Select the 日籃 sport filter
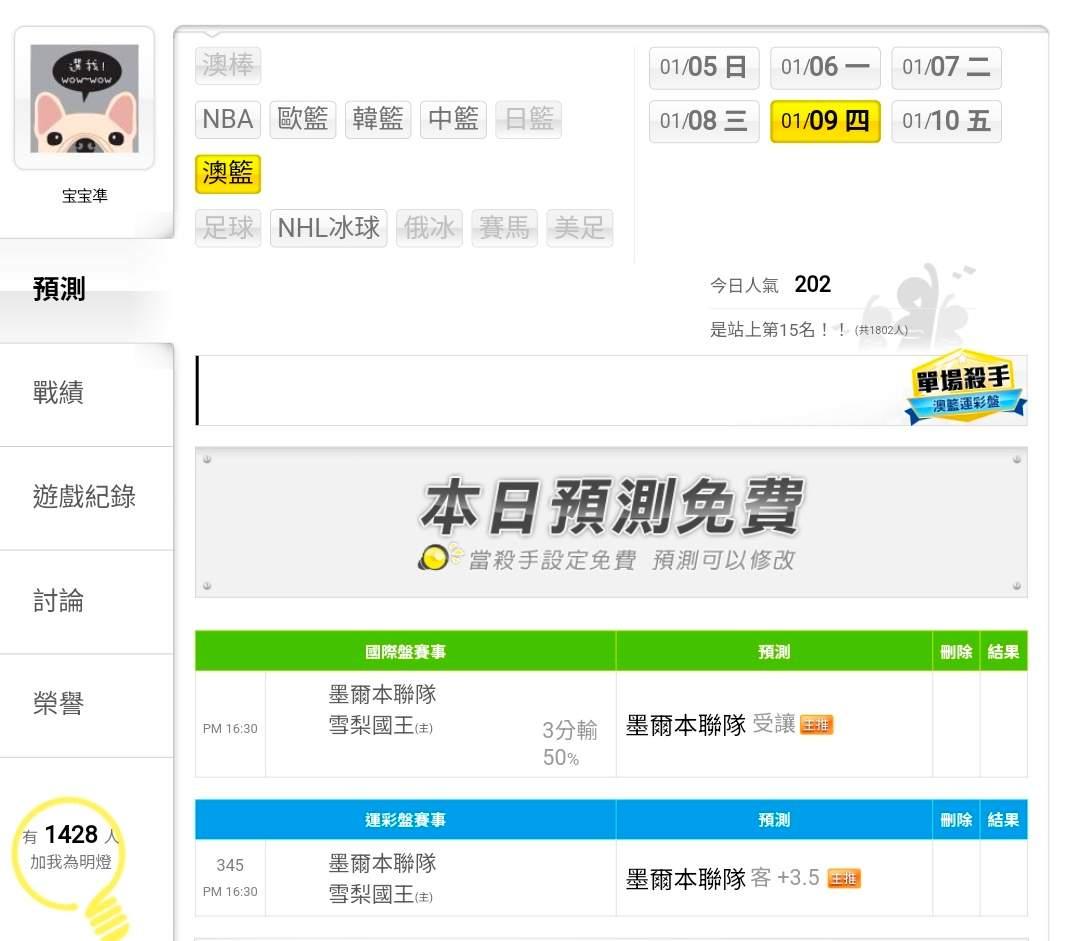Screen dimensions: 1080x941 pos(528,119)
